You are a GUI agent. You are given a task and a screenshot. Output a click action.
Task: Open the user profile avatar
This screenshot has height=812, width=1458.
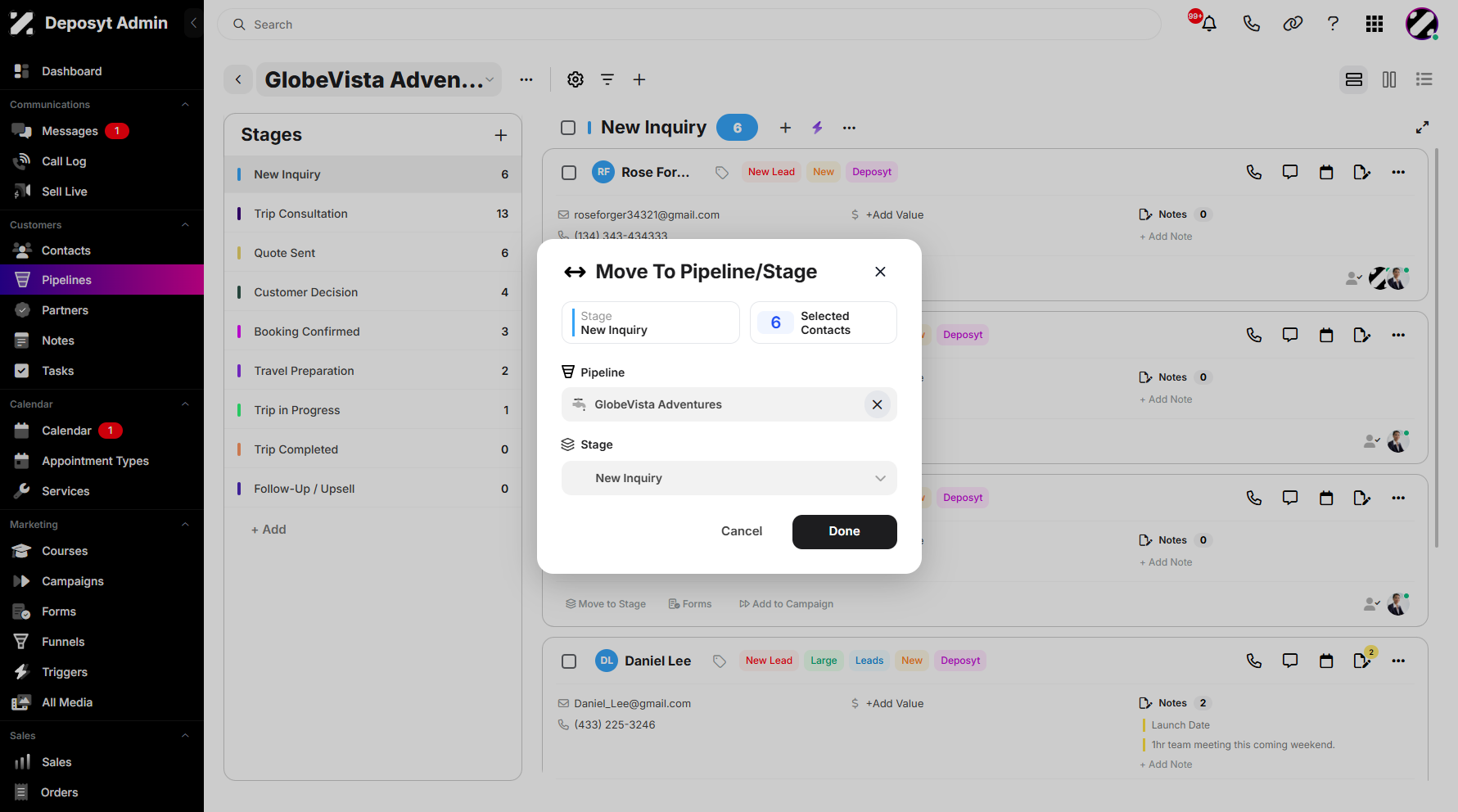point(1422,24)
